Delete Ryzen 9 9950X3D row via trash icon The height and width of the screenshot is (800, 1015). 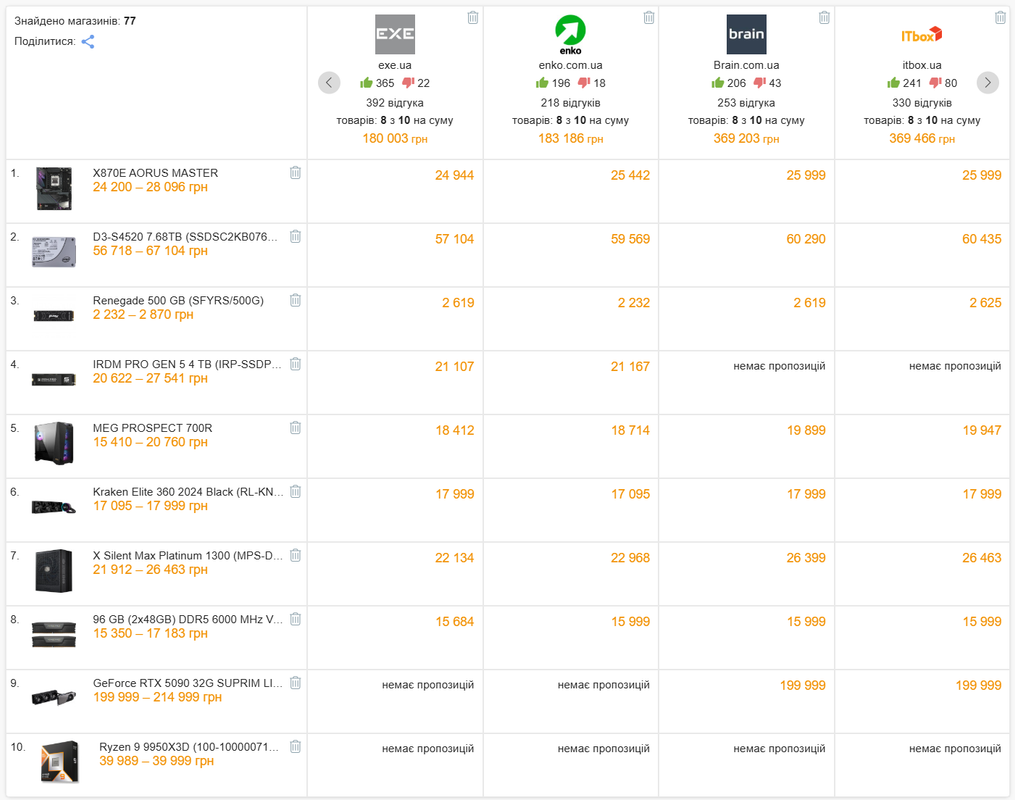pyautogui.click(x=295, y=746)
